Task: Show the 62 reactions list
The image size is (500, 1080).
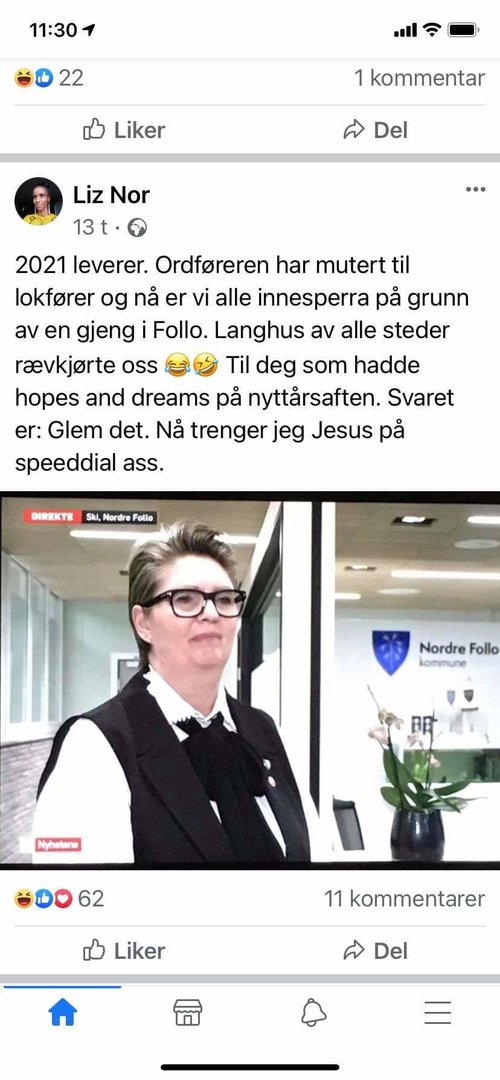Action: point(59,898)
